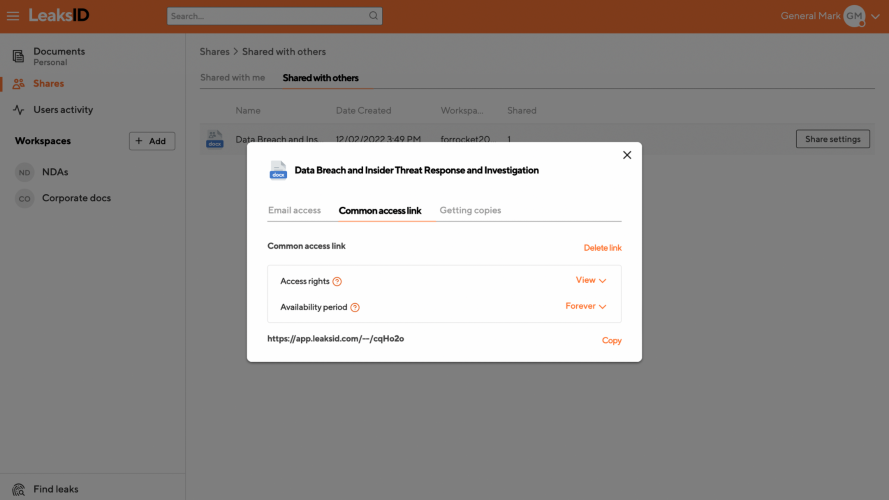Image resolution: width=889 pixels, height=500 pixels.
Task: Select the Shared with others tab
Action: pyautogui.click(x=320, y=78)
